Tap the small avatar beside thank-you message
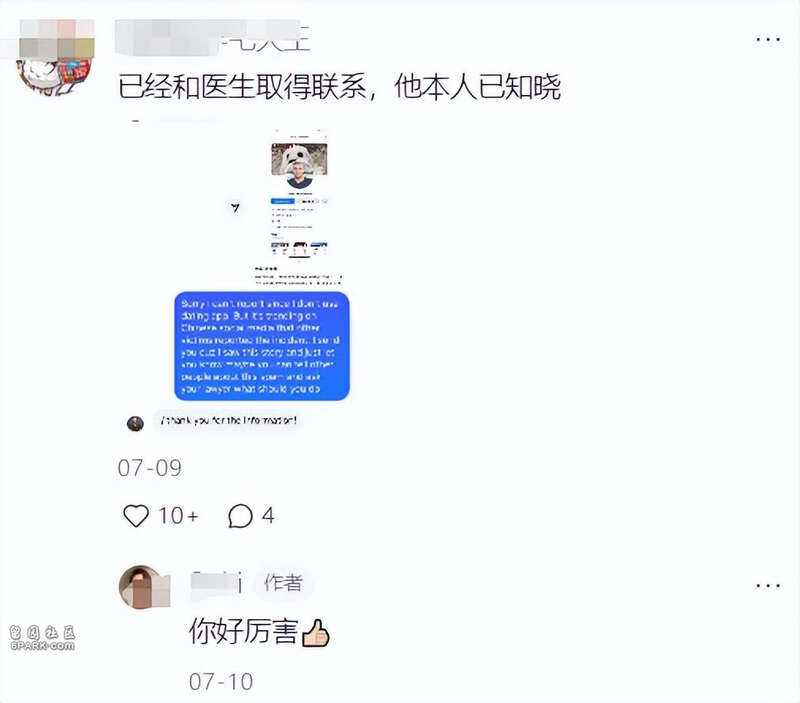Screen dimensions: 800x703 click(x=135, y=423)
